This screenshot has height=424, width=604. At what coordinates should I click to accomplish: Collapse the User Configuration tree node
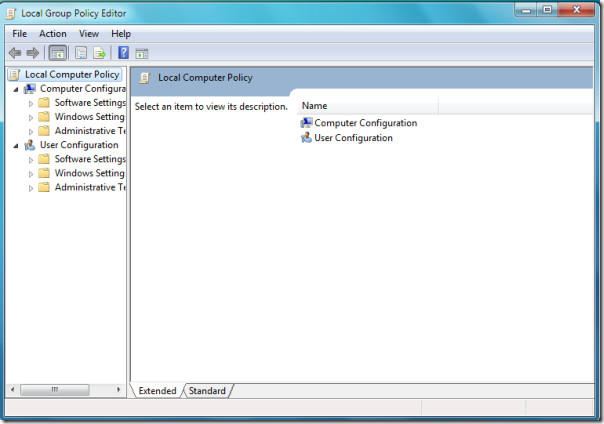16,146
